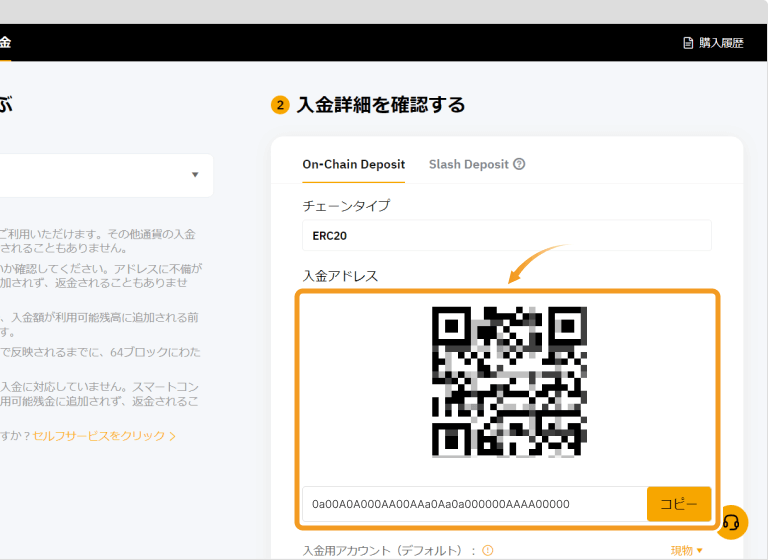Click the 入金アドレス label text
Screen dimensions: 768x560
click(340, 276)
